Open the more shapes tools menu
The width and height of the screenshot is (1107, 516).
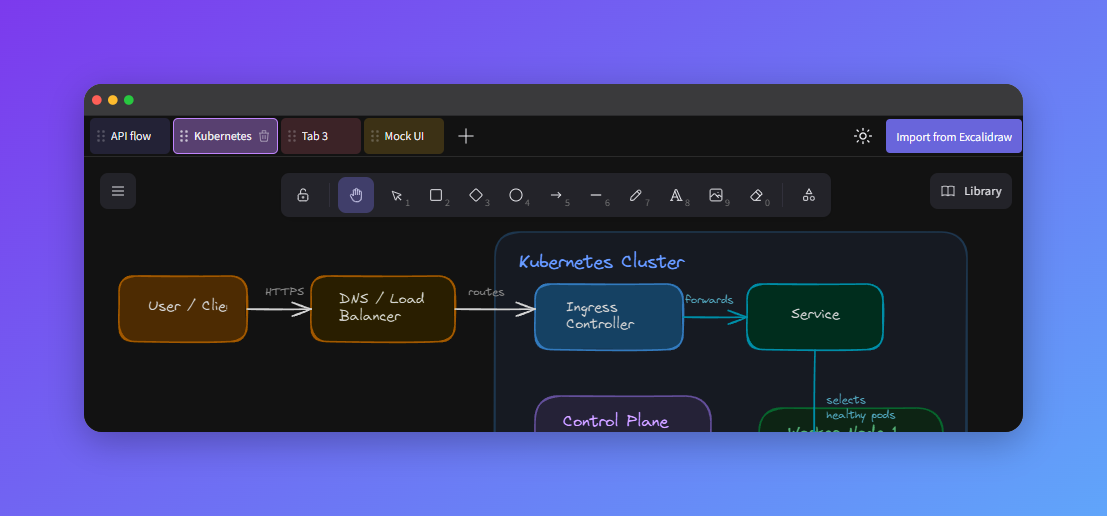pyautogui.click(x=809, y=196)
